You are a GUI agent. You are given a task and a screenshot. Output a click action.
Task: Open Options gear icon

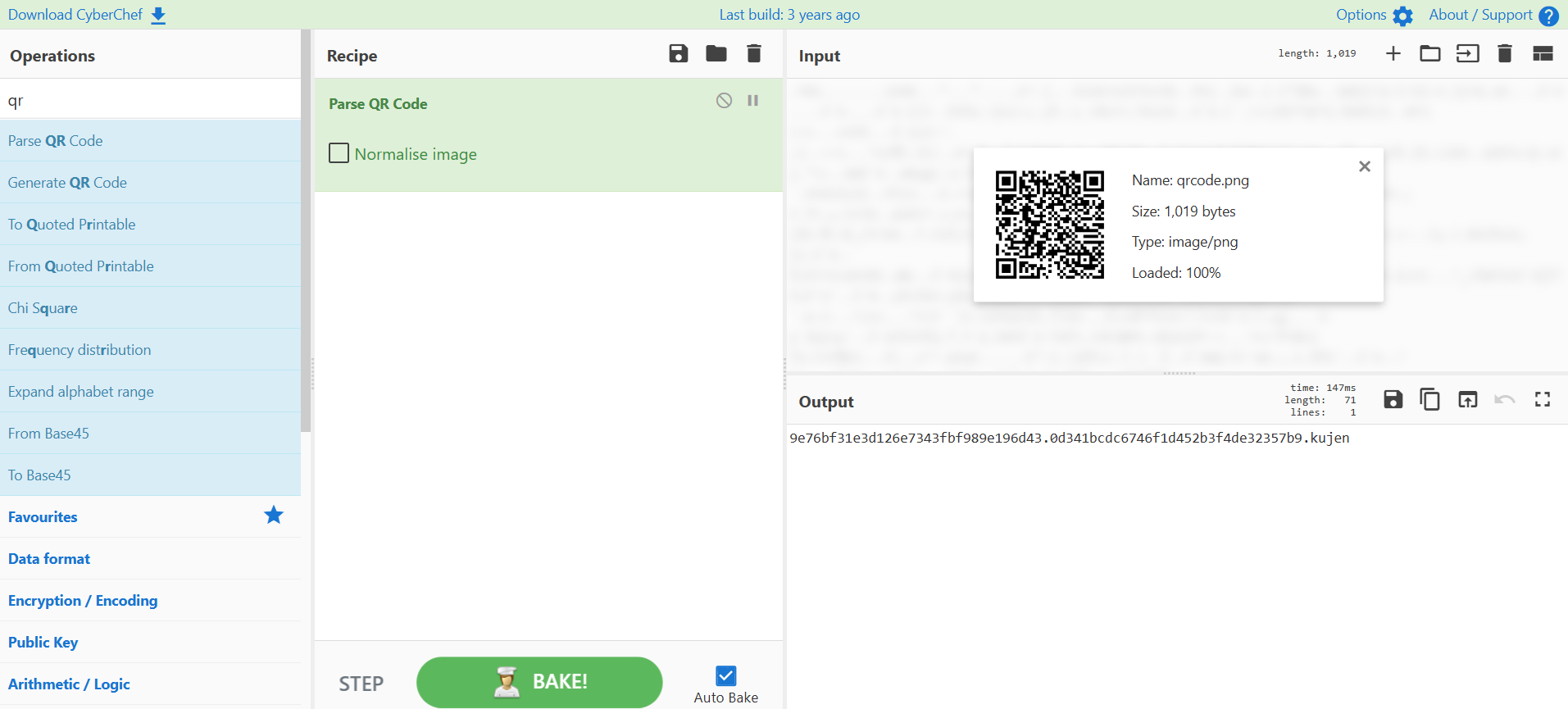click(1402, 16)
